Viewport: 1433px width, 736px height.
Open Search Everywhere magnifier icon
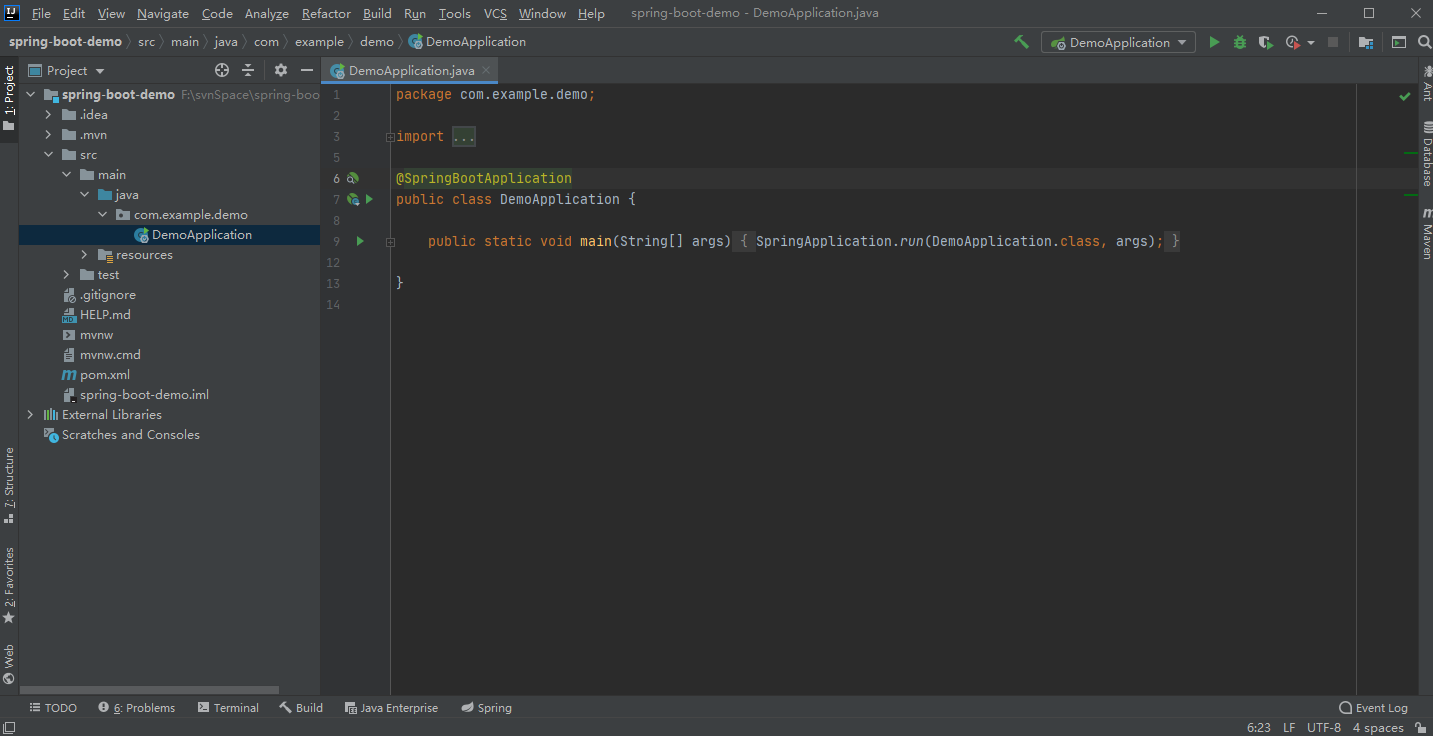click(1425, 42)
